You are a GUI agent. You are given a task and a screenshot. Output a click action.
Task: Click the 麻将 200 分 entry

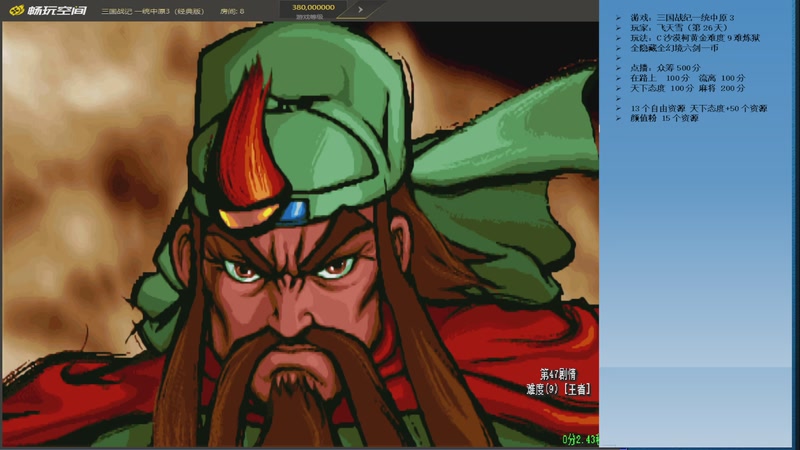point(722,88)
